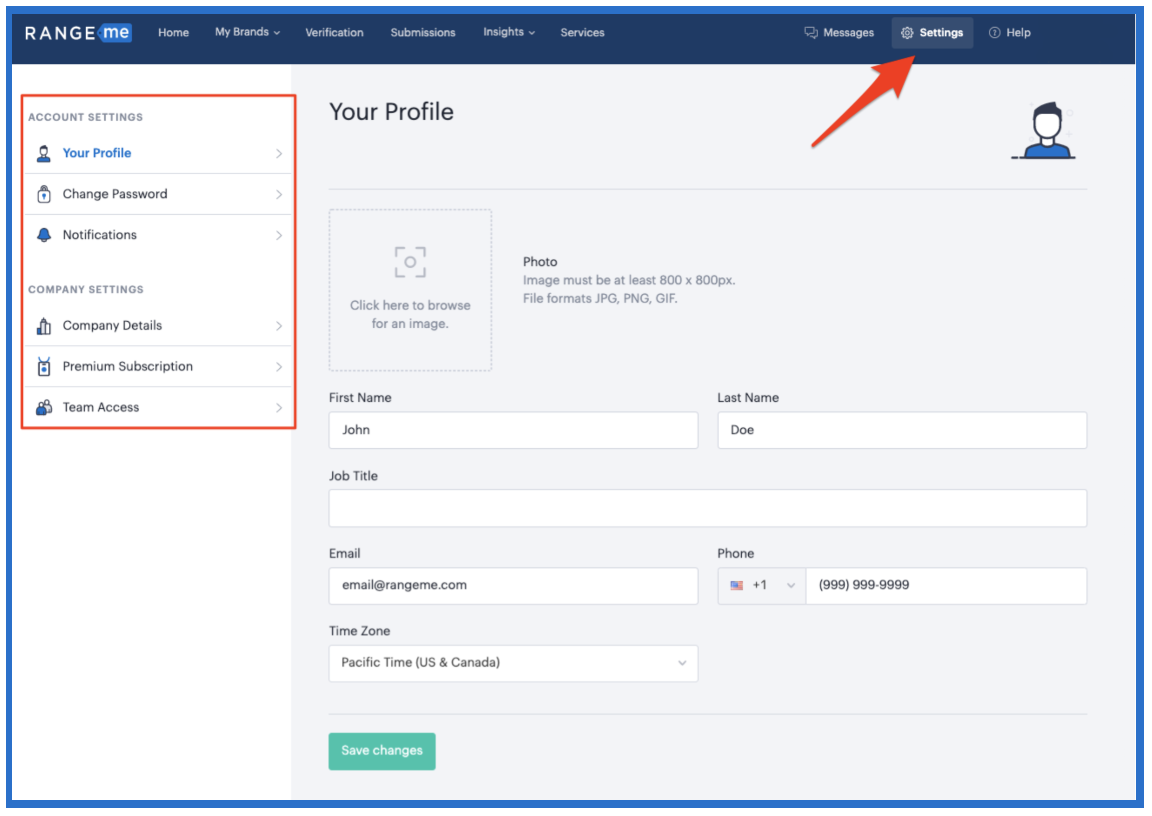Click the Help question mark icon
The width and height of the screenshot is (1152, 816).
[995, 32]
